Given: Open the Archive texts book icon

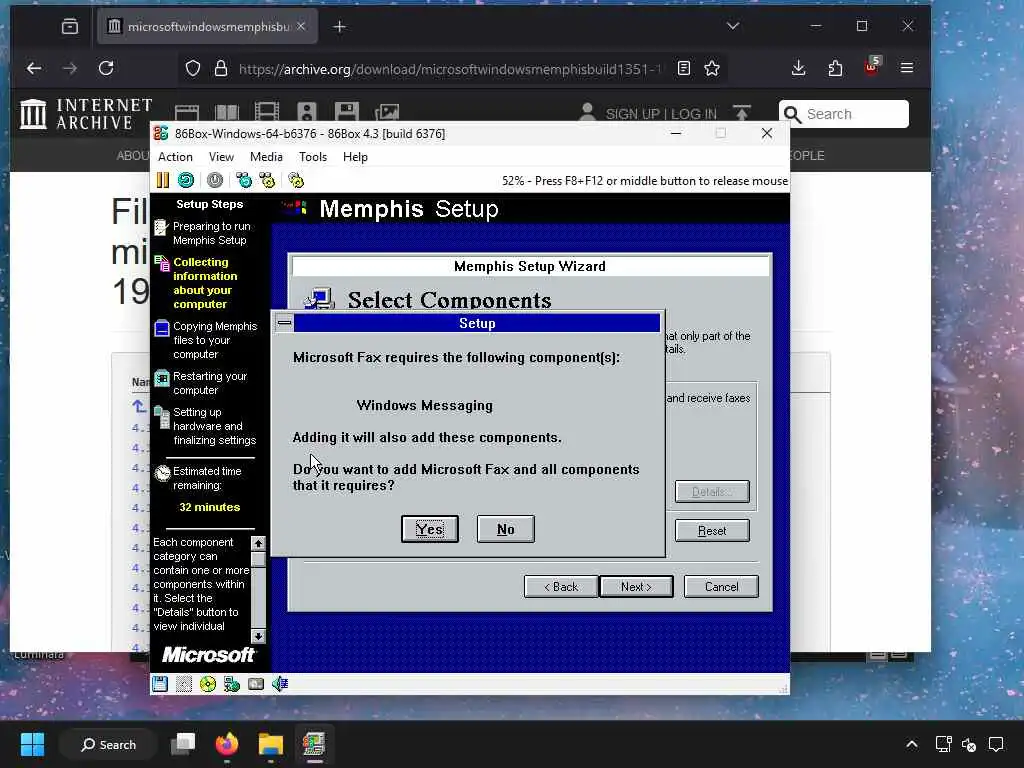Looking at the screenshot, I should coord(227,113).
